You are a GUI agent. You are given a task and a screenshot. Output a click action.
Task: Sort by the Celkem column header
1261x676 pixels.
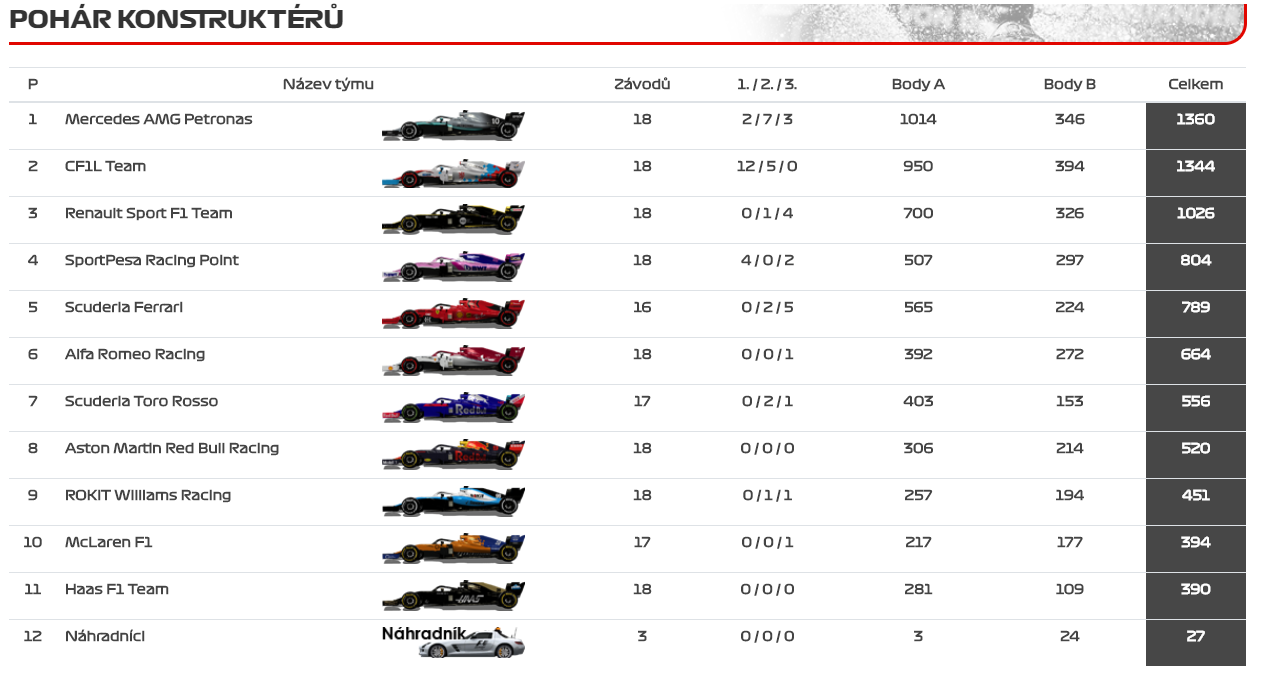pos(1195,84)
